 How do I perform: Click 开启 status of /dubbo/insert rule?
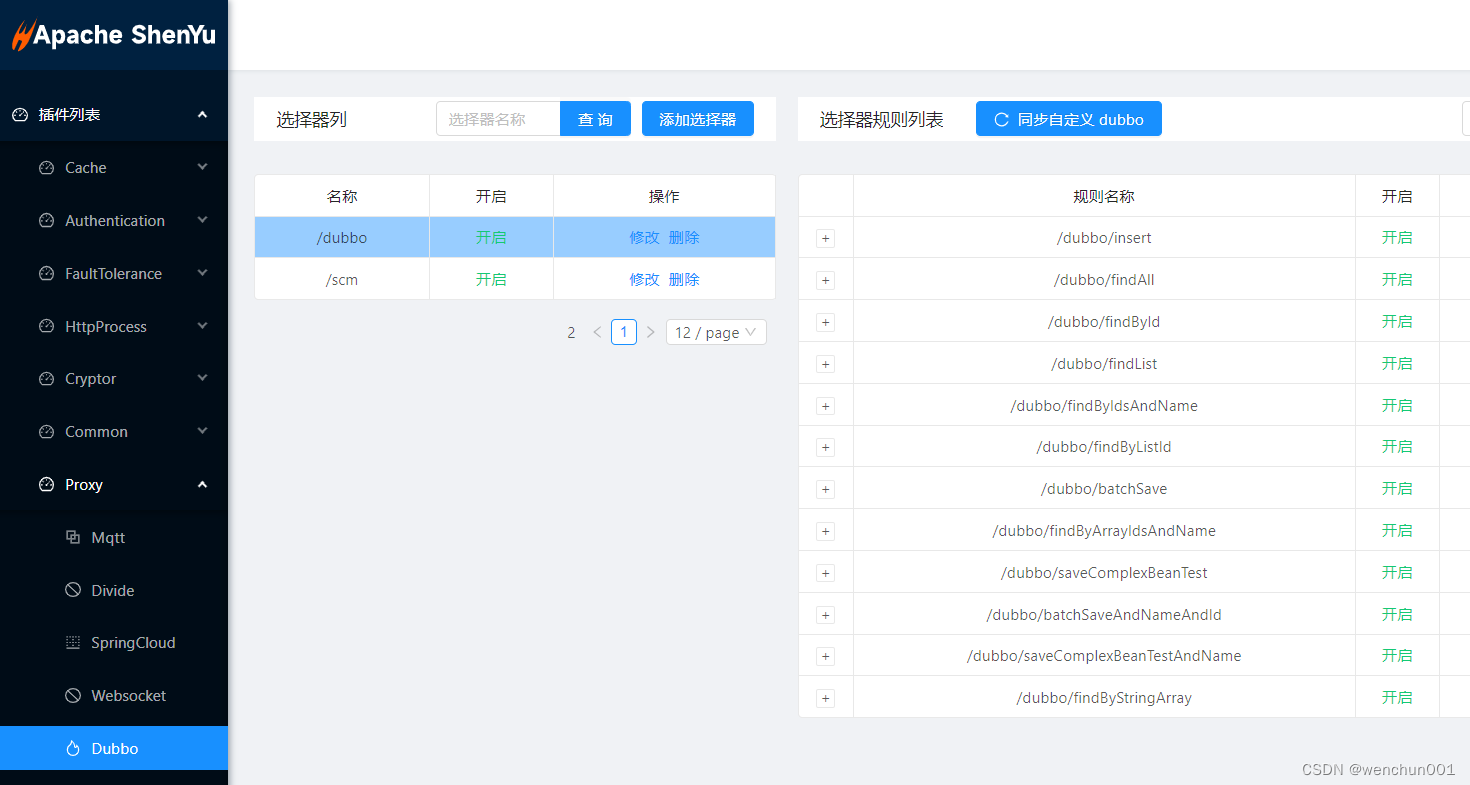pos(1397,238)
